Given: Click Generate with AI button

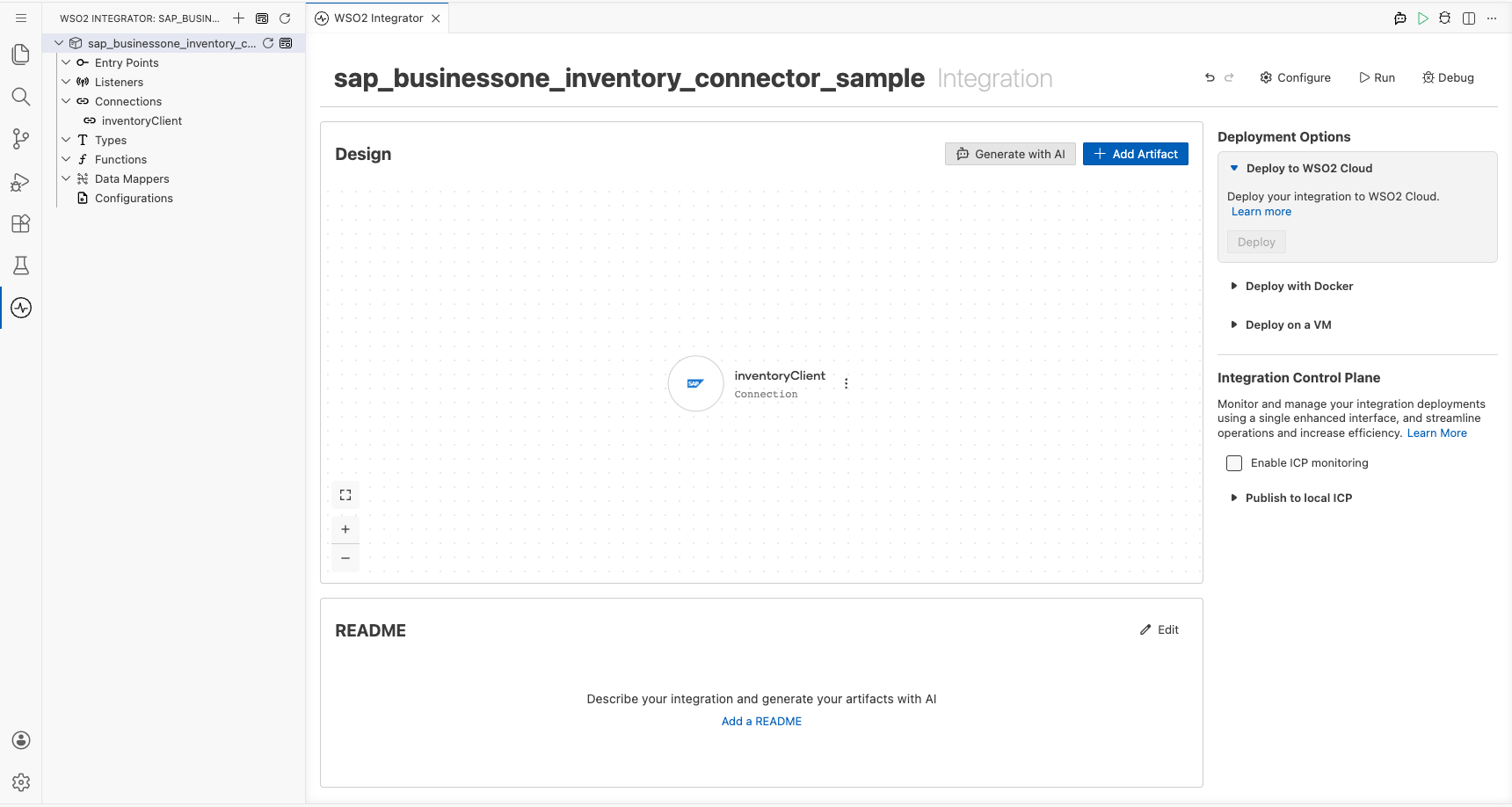Looking at the screenshot, I should coord(1010,154).
